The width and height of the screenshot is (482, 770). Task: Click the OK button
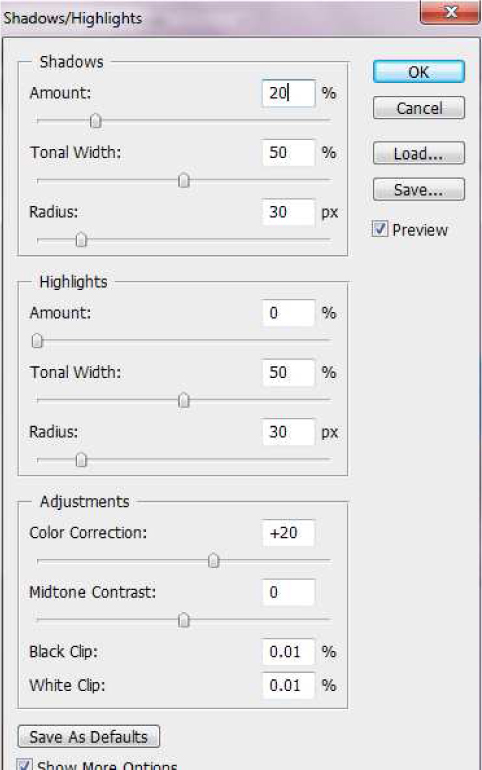pos(419,72)
